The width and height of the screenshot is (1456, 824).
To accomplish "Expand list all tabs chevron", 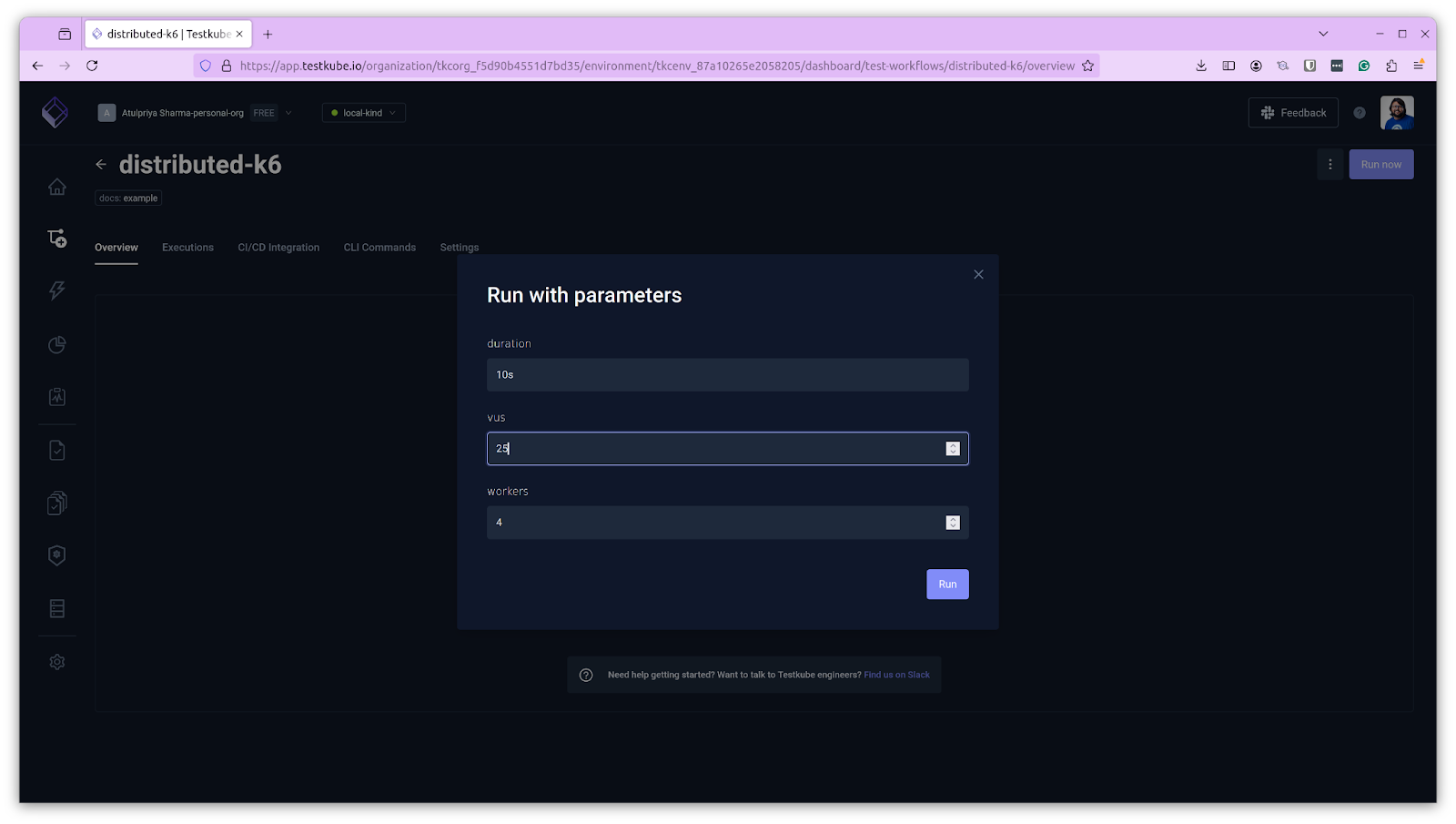I will 1323,34.
